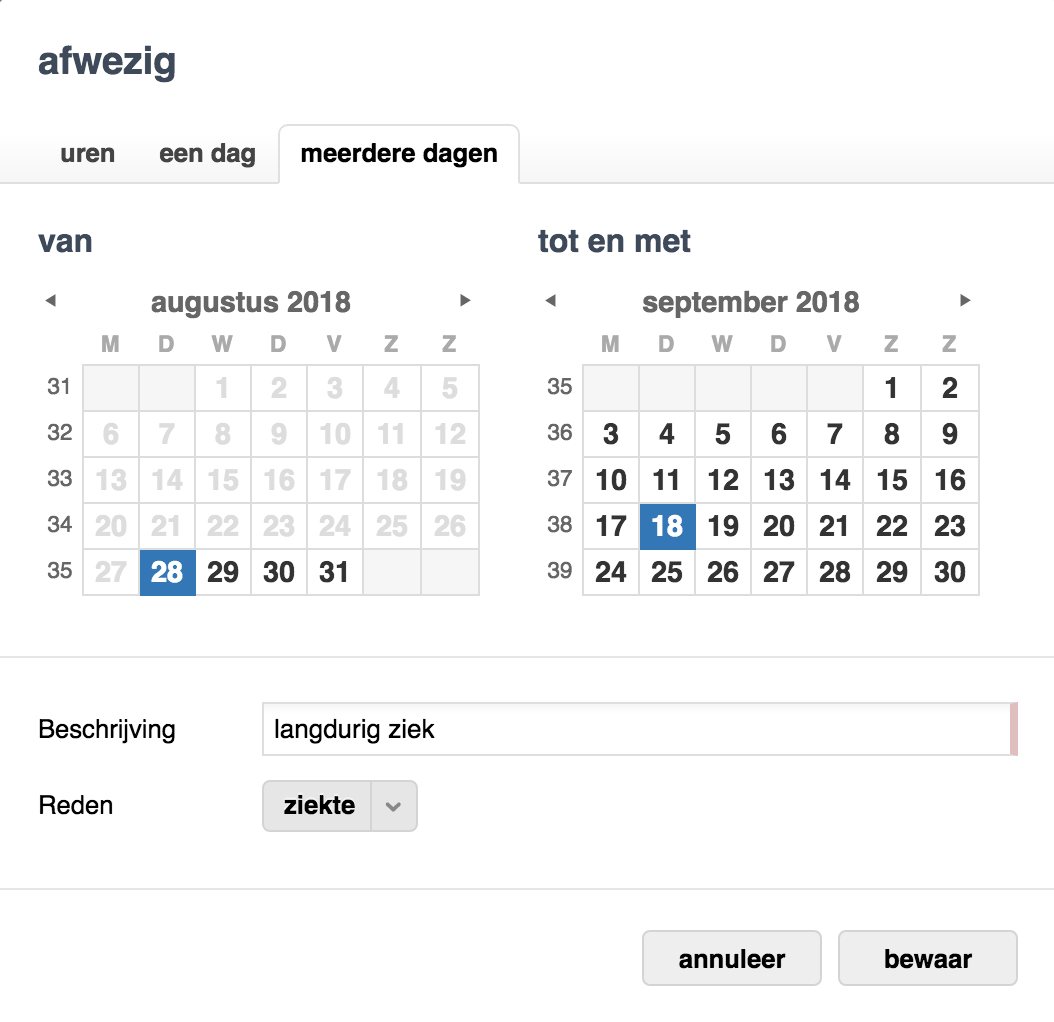Viewport: 1054px width, 1022px height.
Task: Go to next month in 'tot en met' calendar
Action: [965, 300]
